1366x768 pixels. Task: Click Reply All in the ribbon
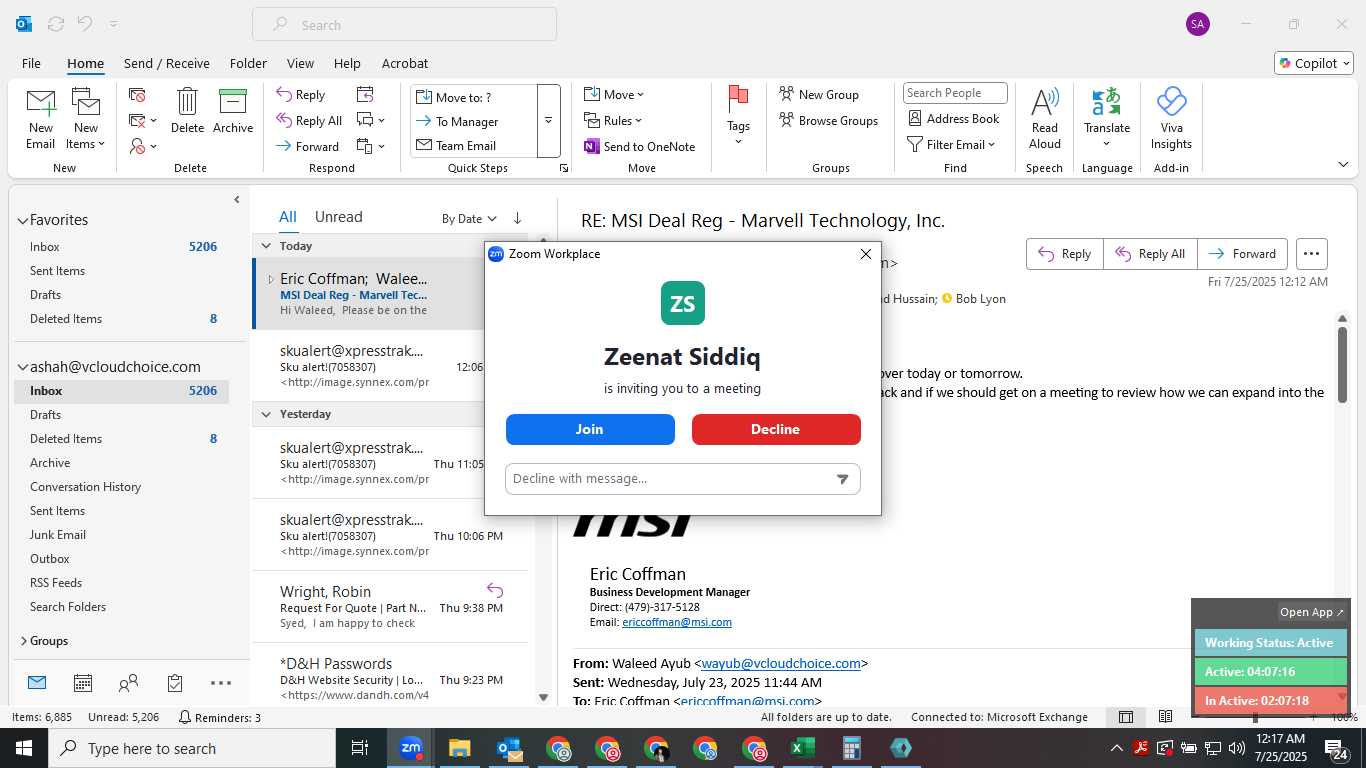[309, 121]
